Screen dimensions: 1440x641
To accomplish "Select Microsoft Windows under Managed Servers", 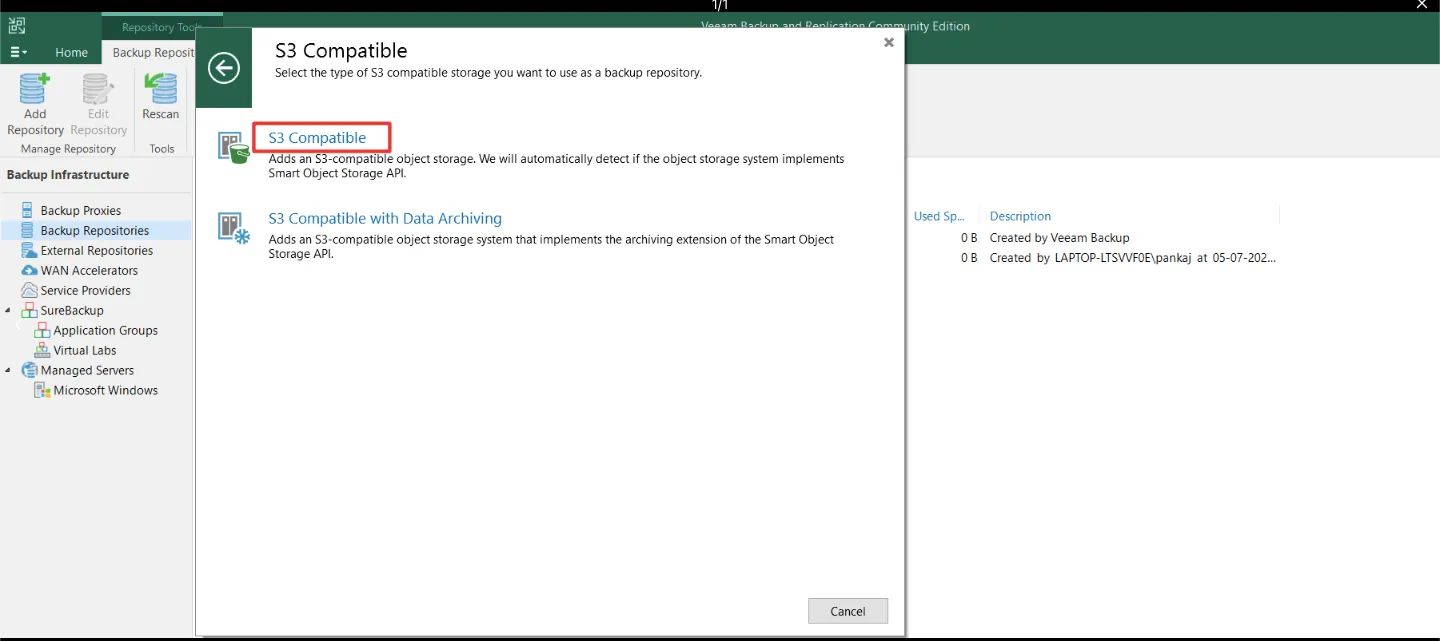I will click(x=106, y=390).
